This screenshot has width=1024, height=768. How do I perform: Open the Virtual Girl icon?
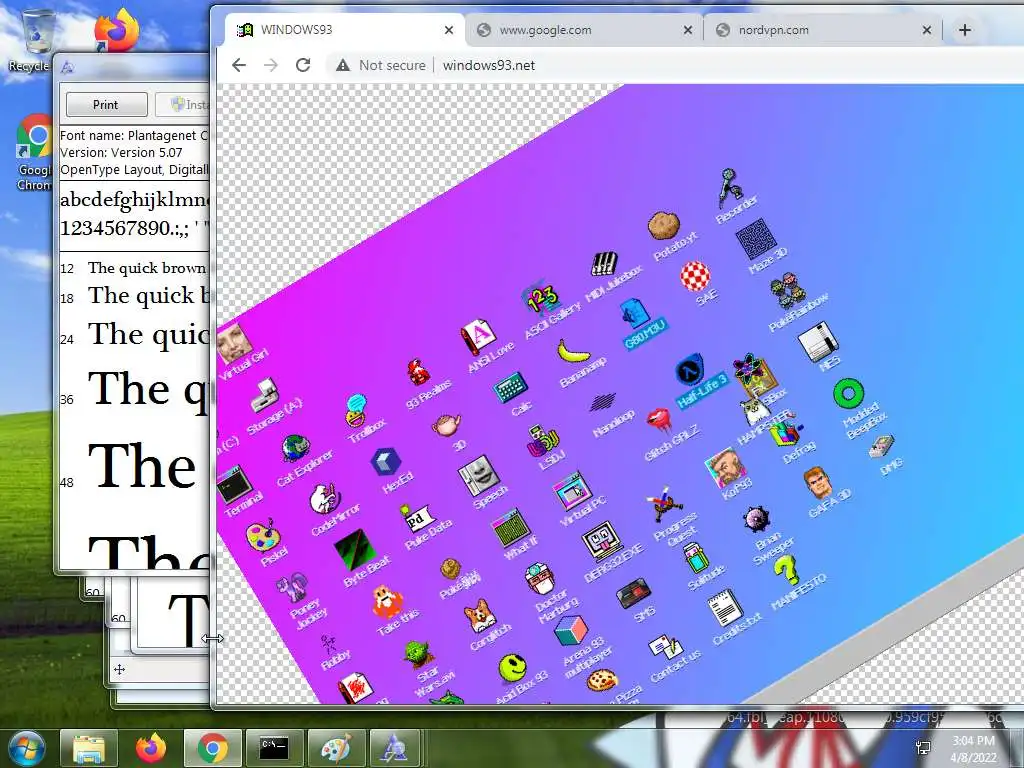[x=234, y=344]
